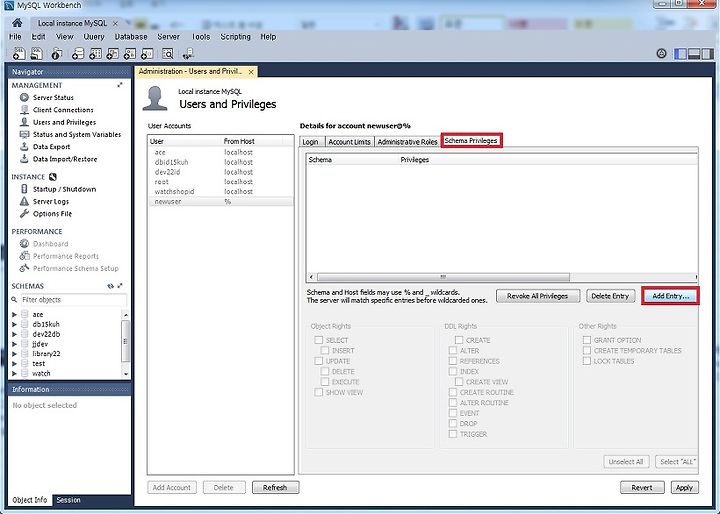Expand the library22 schema
The width and height of the screenshot is (720, 514).
click(x=14, y=354)
